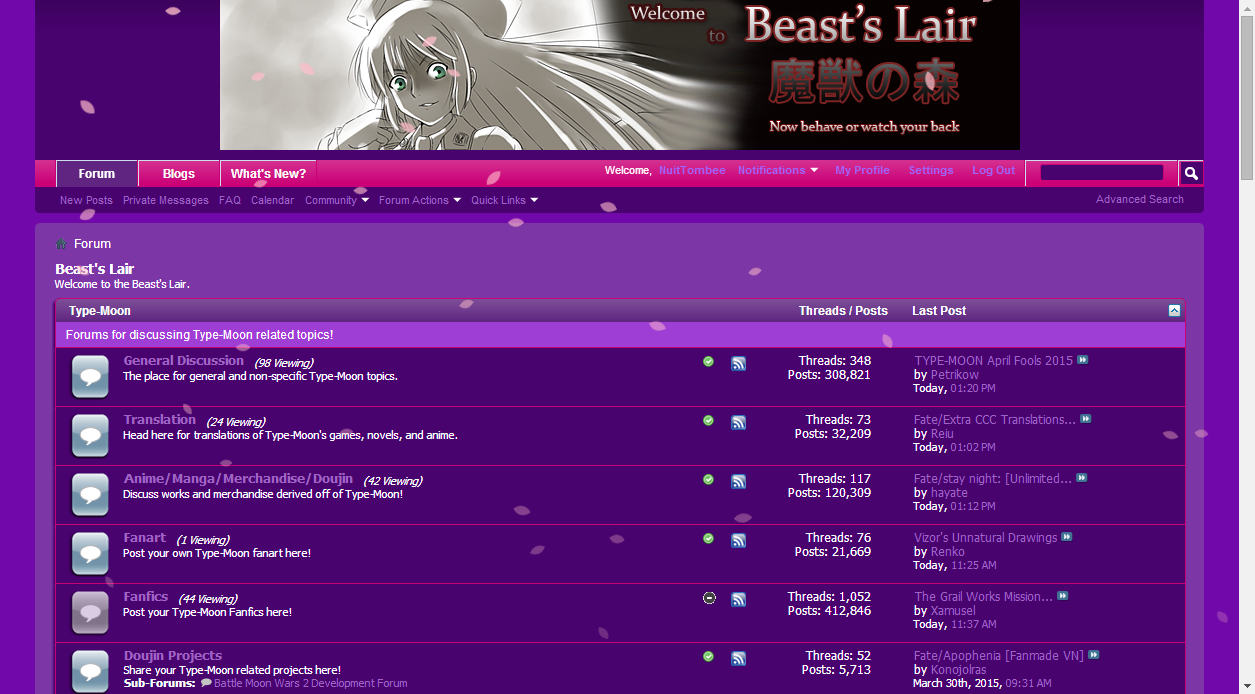Open Settings link in the header
This screenshot has height=694, width=1255.
tap(931, 170)
